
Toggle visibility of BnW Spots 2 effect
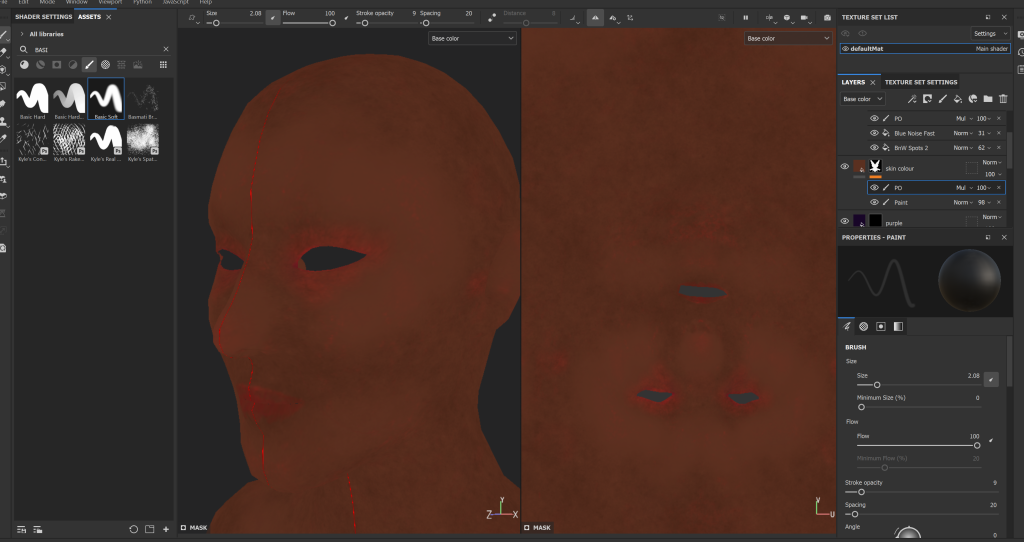click(874, 148)
